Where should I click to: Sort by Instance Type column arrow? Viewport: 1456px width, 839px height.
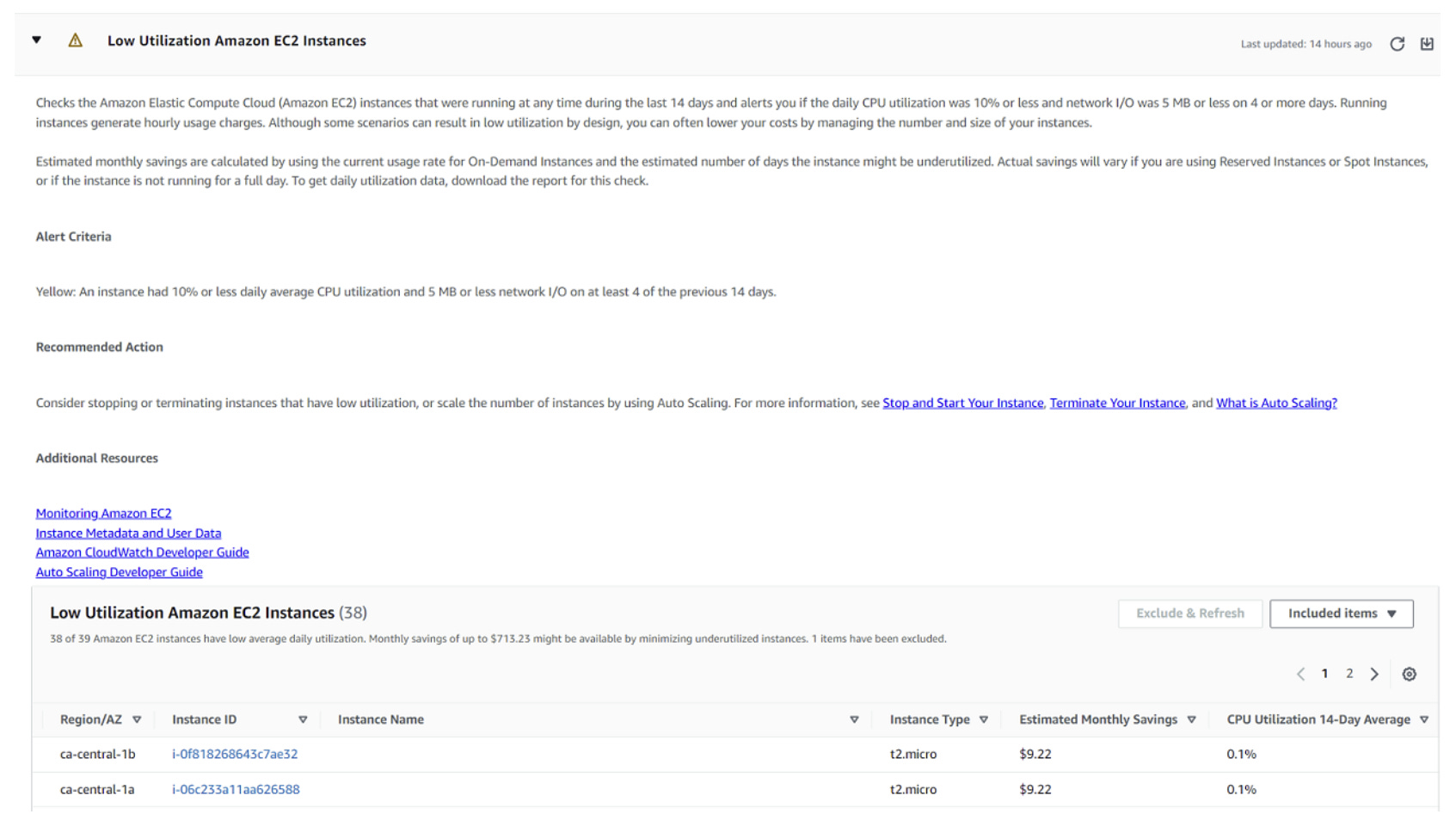[984, 719]
